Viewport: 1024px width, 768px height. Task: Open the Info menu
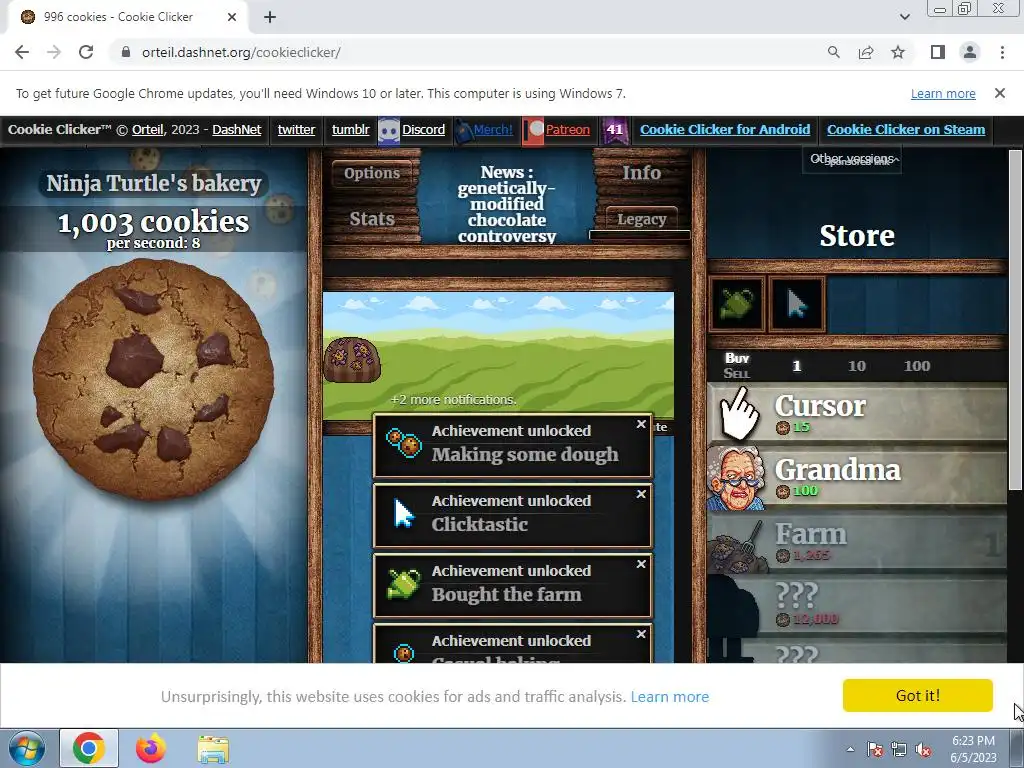click(641, 173)
